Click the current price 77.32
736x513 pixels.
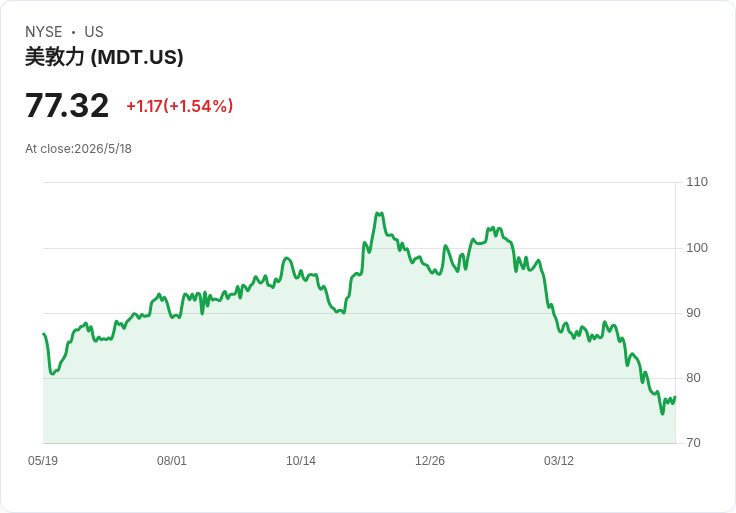tap(67, 106)
